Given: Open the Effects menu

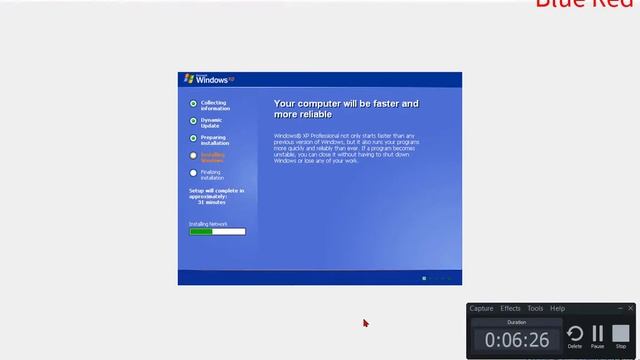Looking at the screenshot, I should pyautogui.click(x=510, y=309).
